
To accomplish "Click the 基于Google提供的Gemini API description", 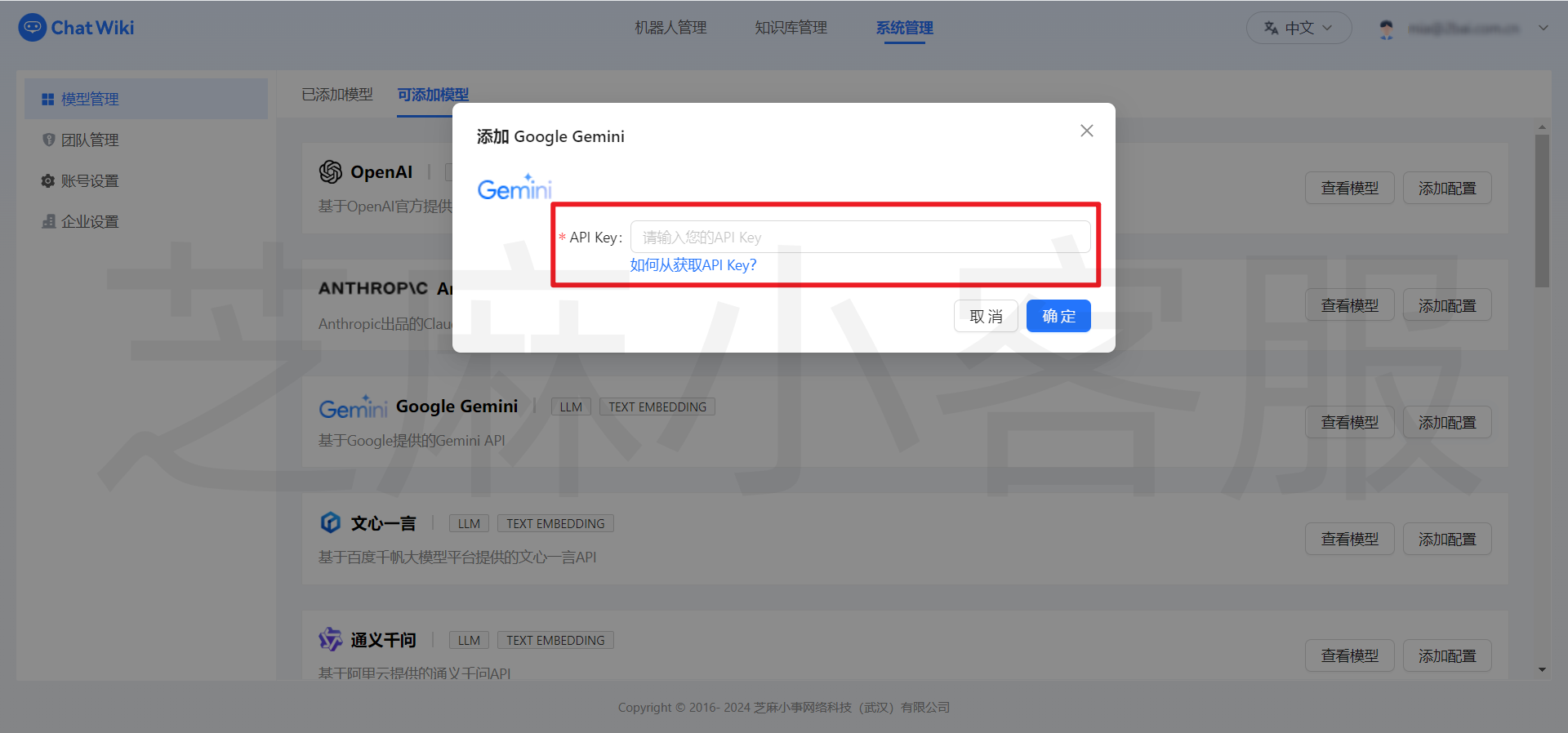I will click(x=412, y=441).
